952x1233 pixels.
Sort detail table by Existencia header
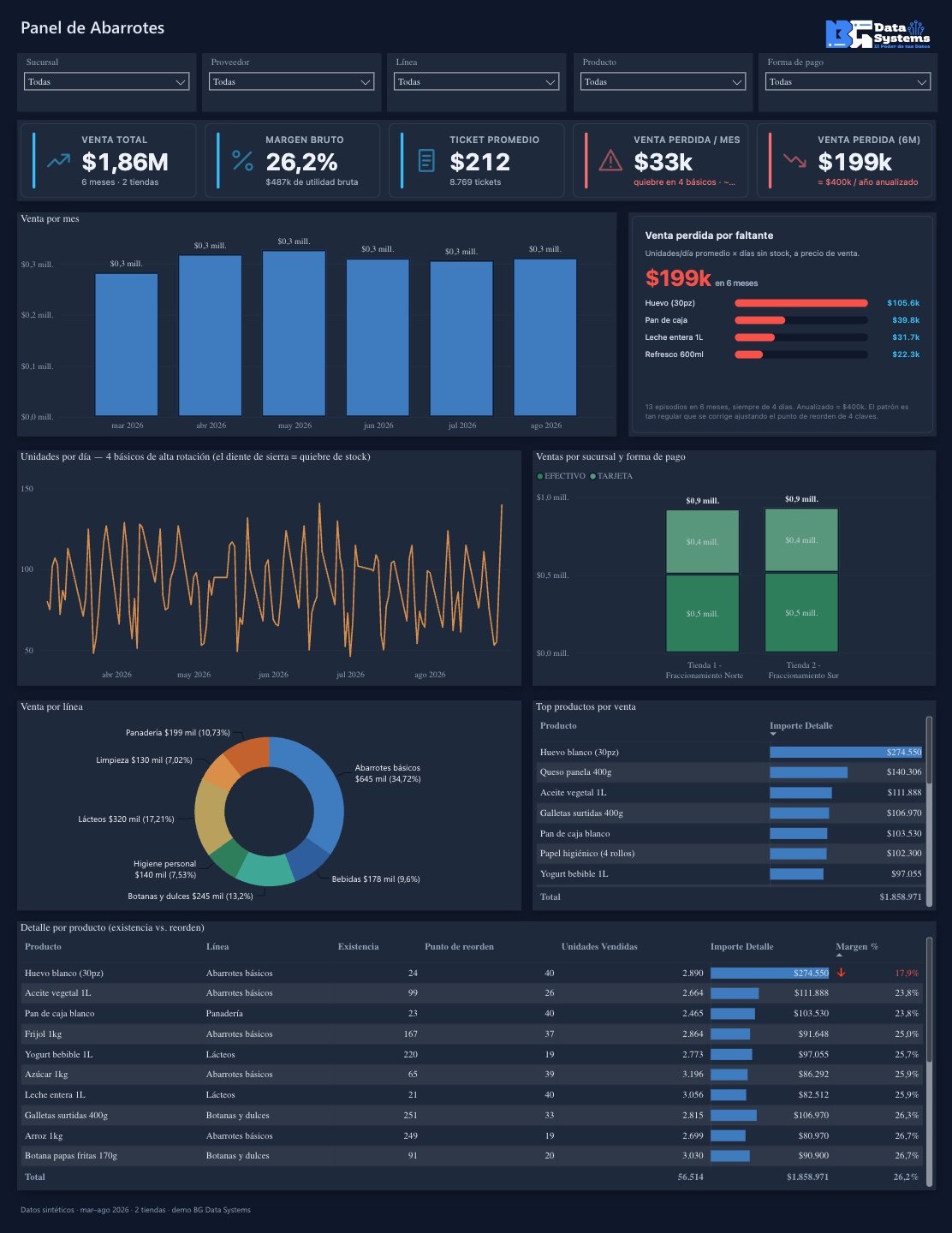pyautogui.click(x=358, y=947)
